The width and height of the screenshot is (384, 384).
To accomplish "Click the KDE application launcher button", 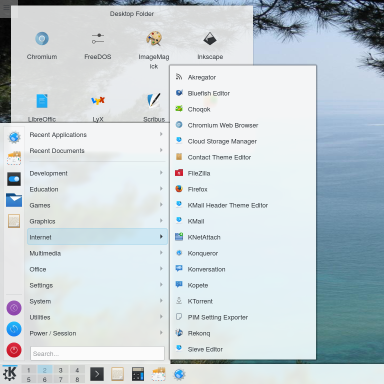I will tap(10, 374).
